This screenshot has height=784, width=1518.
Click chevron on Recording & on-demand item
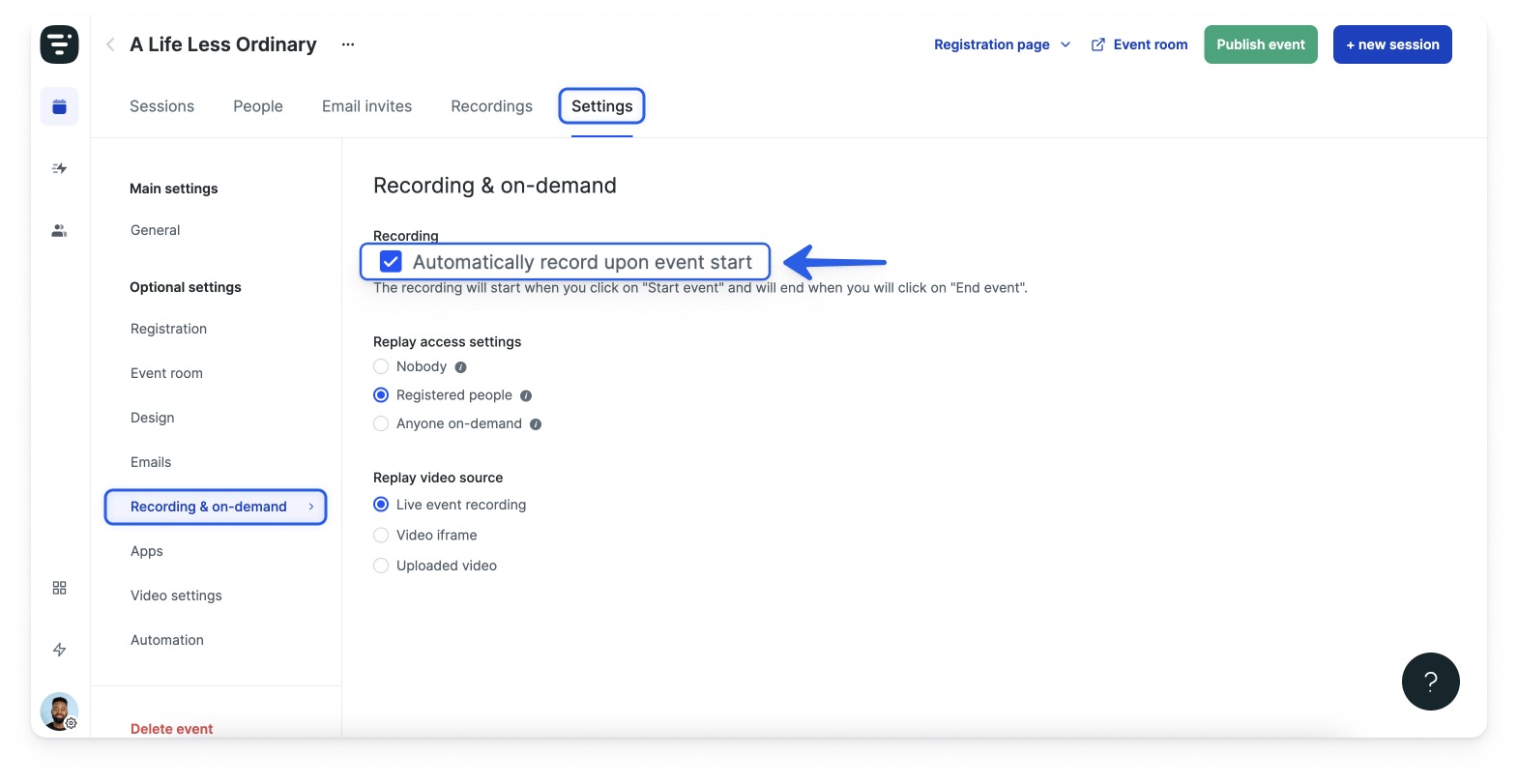[311, 507]
